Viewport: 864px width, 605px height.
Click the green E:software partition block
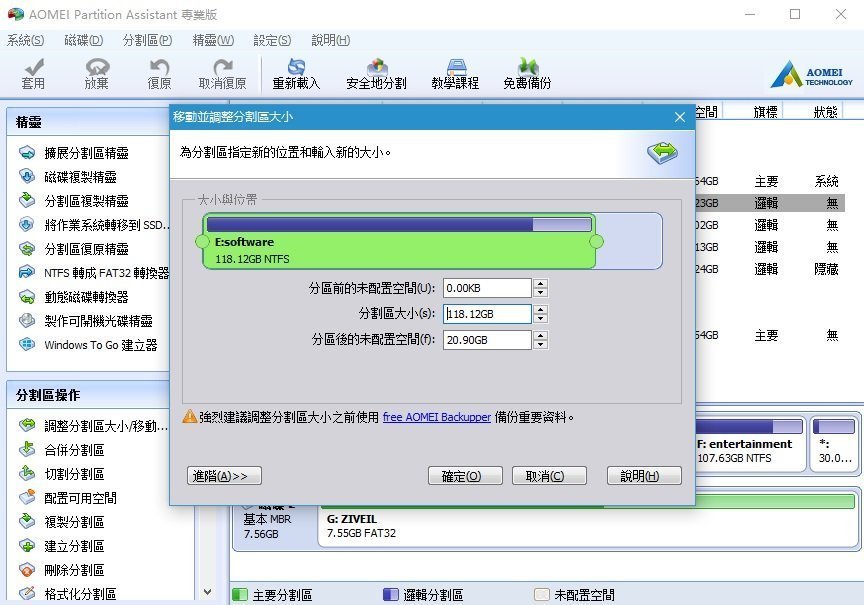tap(399, 241)
